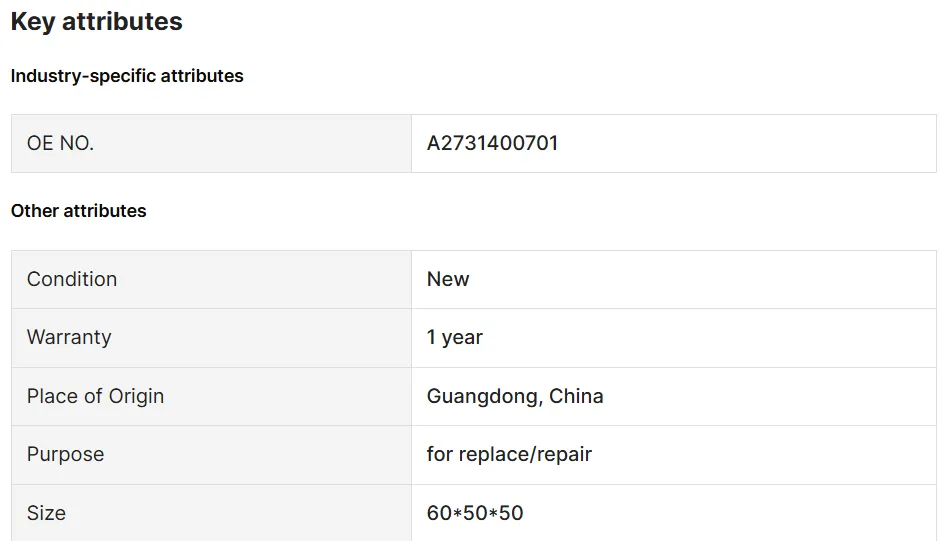Select the word 'Guangdong' in the origin value
Image resolution: width=942 pixels, height=541 pixels.
point(482,396)
